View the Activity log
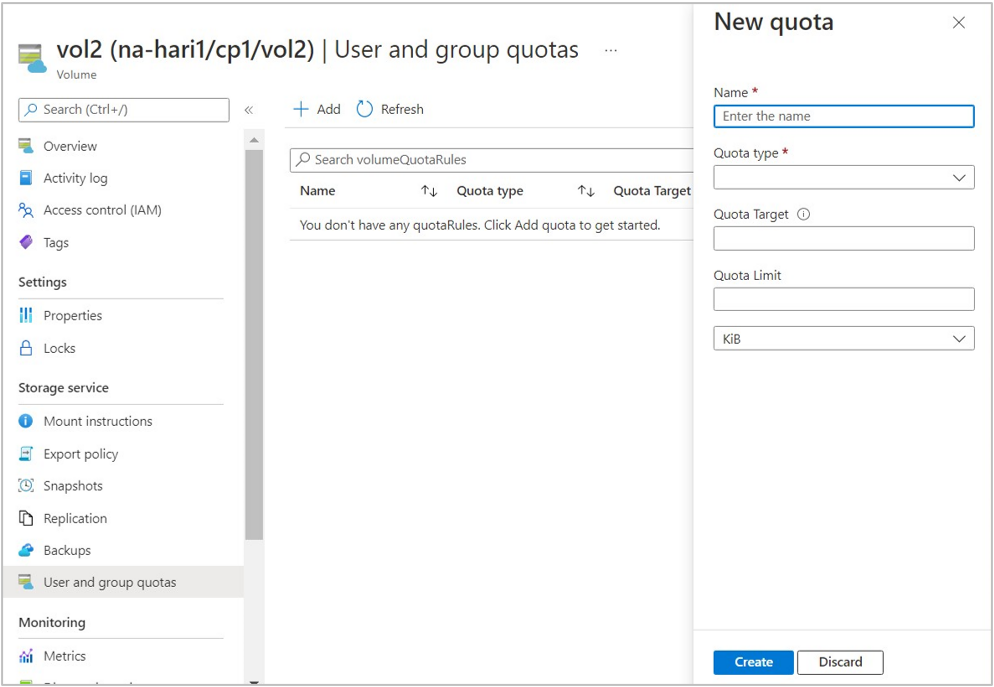Screen dimensions: 994x687 pyautogui.click(x=75, y=178)
